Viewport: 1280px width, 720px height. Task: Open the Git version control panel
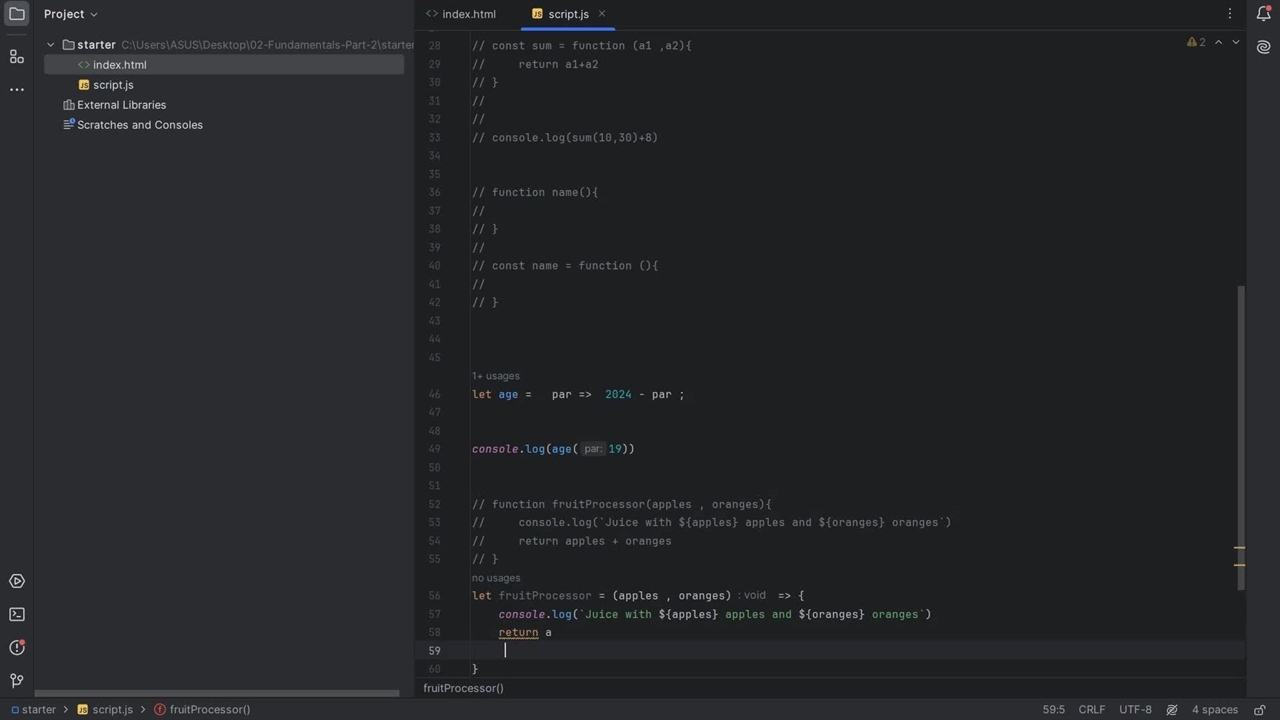tap(17, 681)
